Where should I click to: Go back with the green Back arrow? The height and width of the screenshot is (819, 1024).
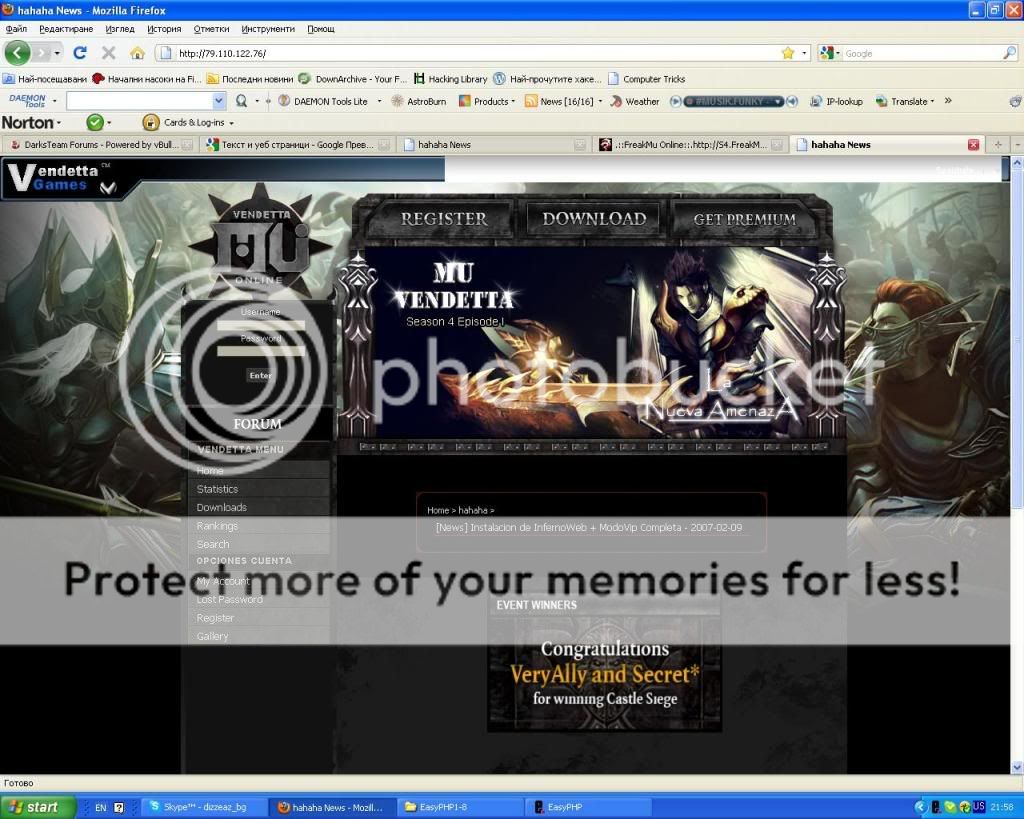[18, 53]
